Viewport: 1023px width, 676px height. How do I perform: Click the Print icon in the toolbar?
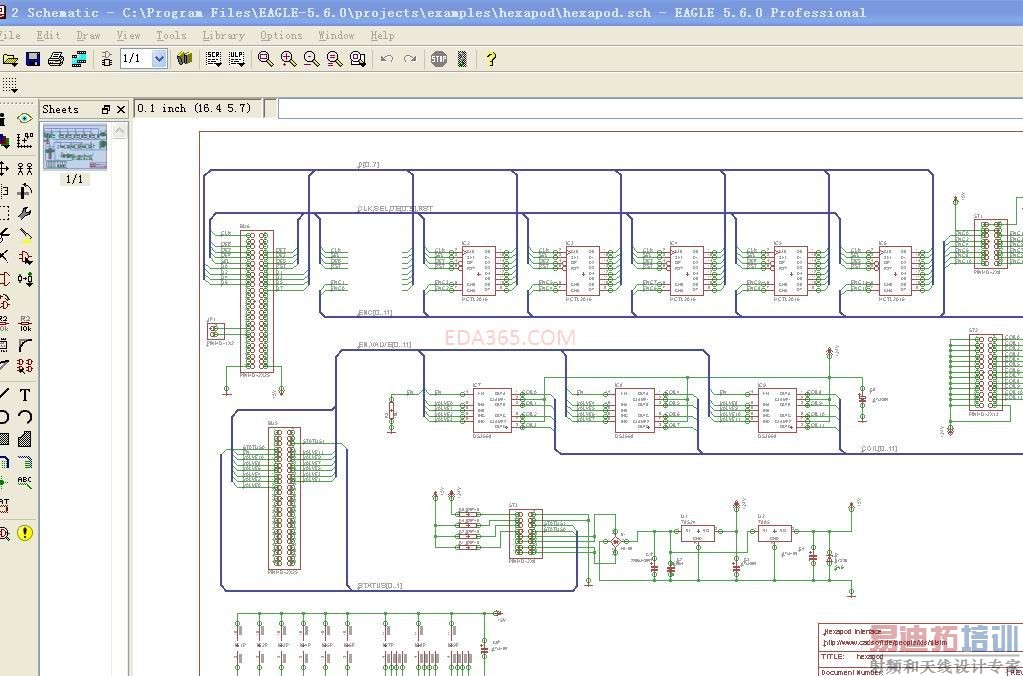tap(56, 59)
